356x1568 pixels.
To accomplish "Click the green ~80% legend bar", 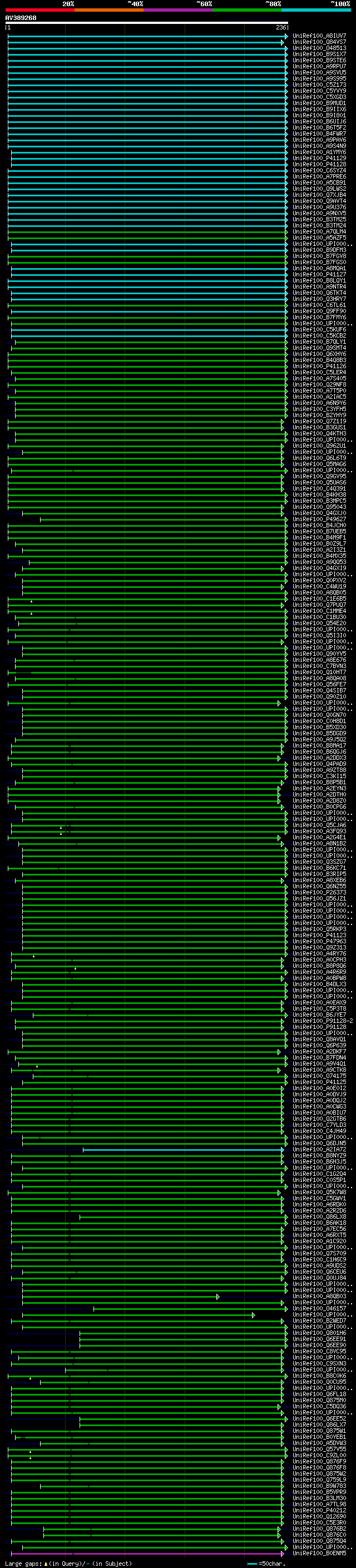I will pyautogui.click(x=247, y=10).
